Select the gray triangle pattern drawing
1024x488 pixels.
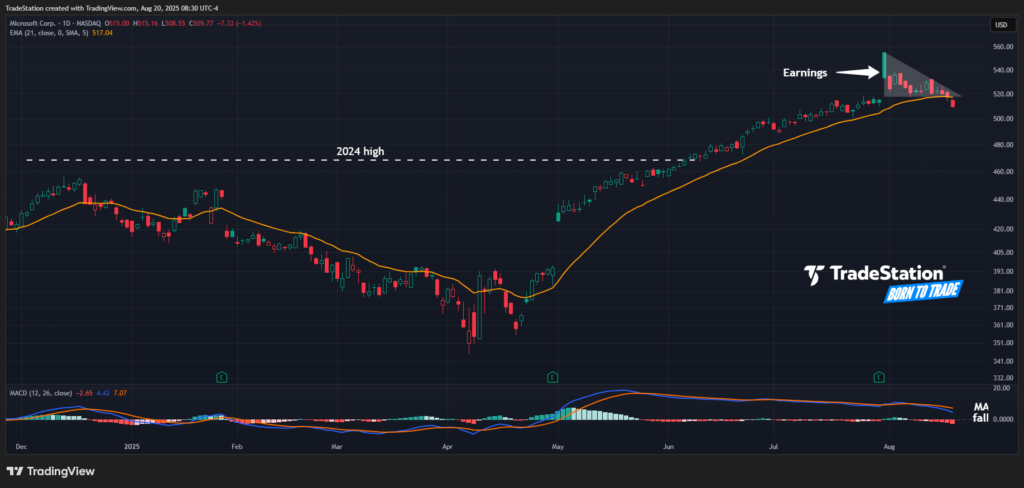tap(912, 80)
